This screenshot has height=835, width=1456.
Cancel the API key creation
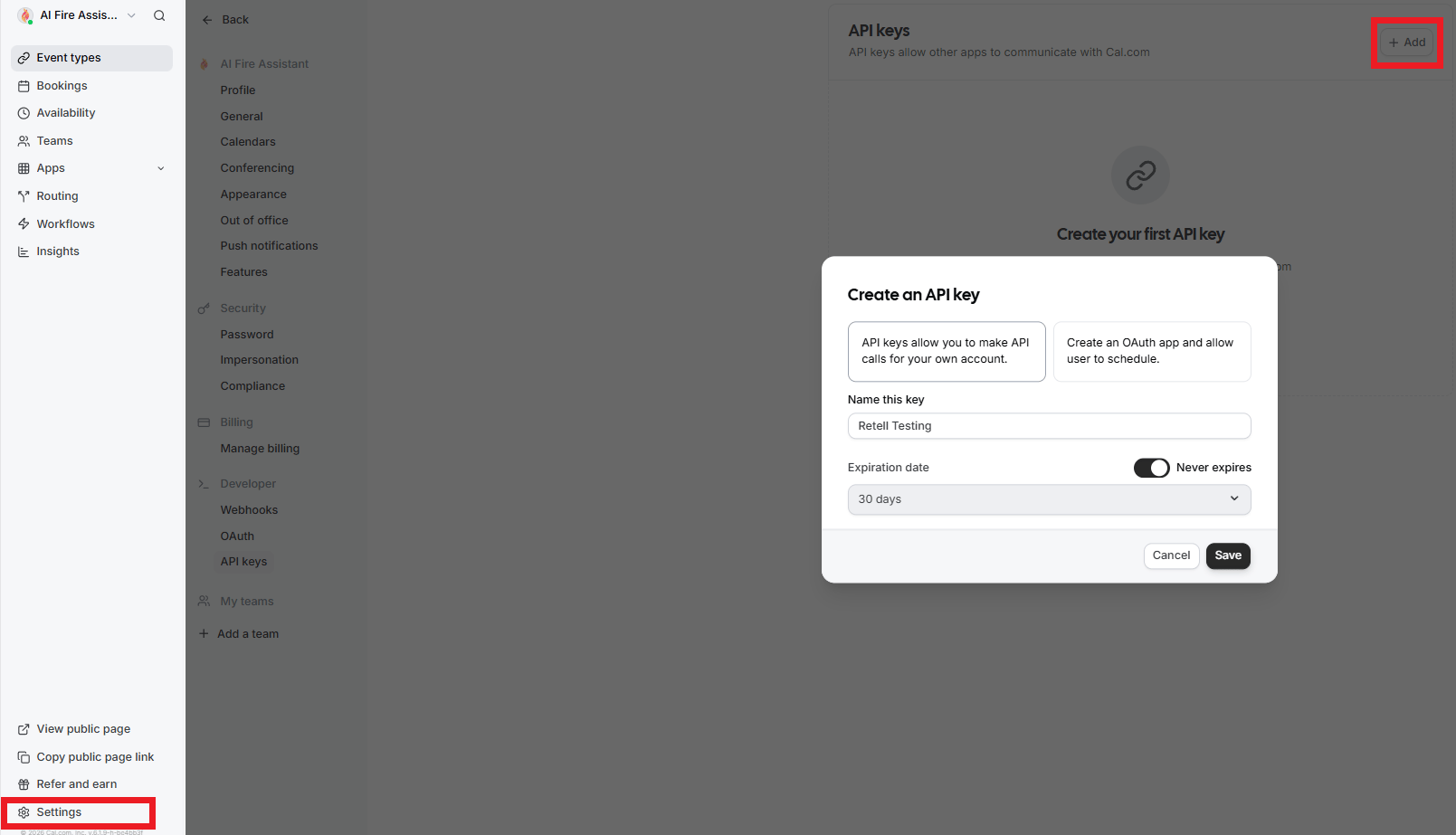tap(1171, 555)
